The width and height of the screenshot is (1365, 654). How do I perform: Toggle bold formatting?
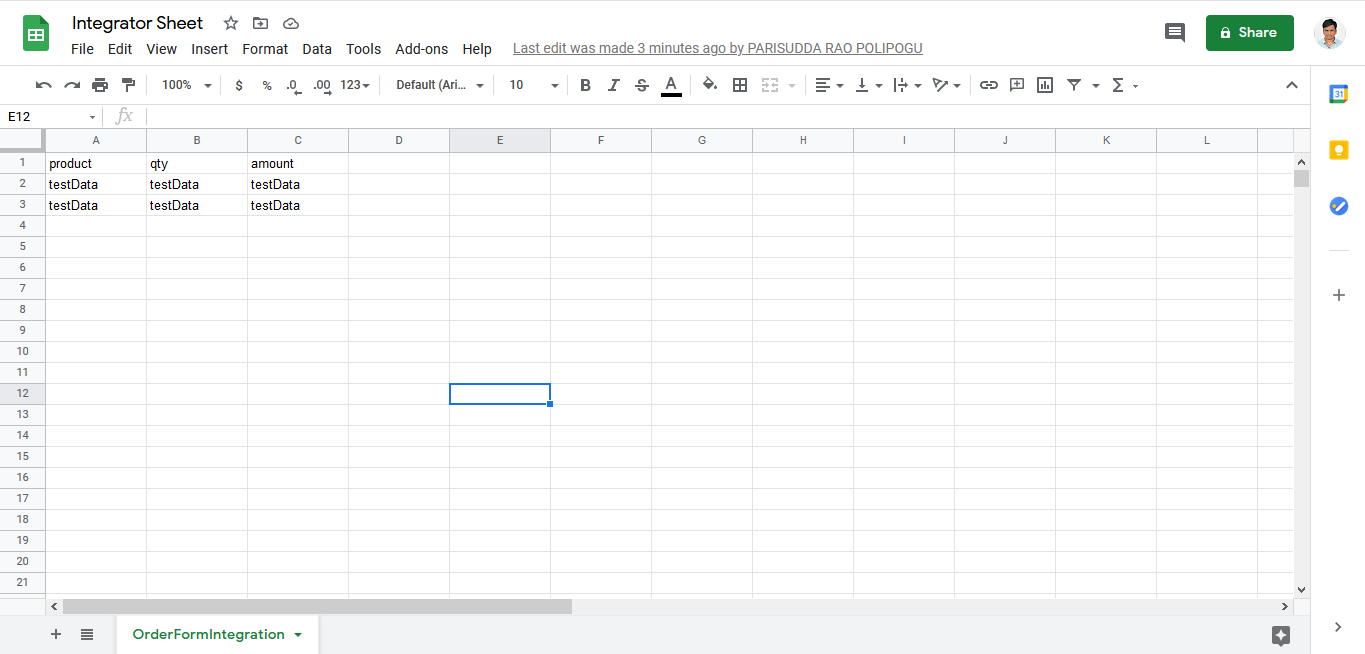pos(585,85)
